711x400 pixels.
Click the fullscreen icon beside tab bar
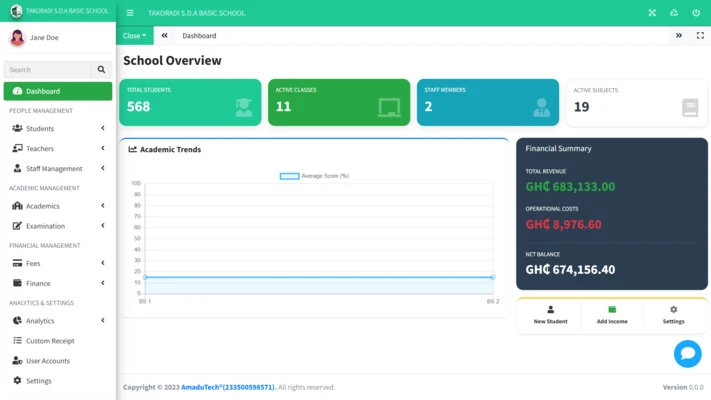700,35
